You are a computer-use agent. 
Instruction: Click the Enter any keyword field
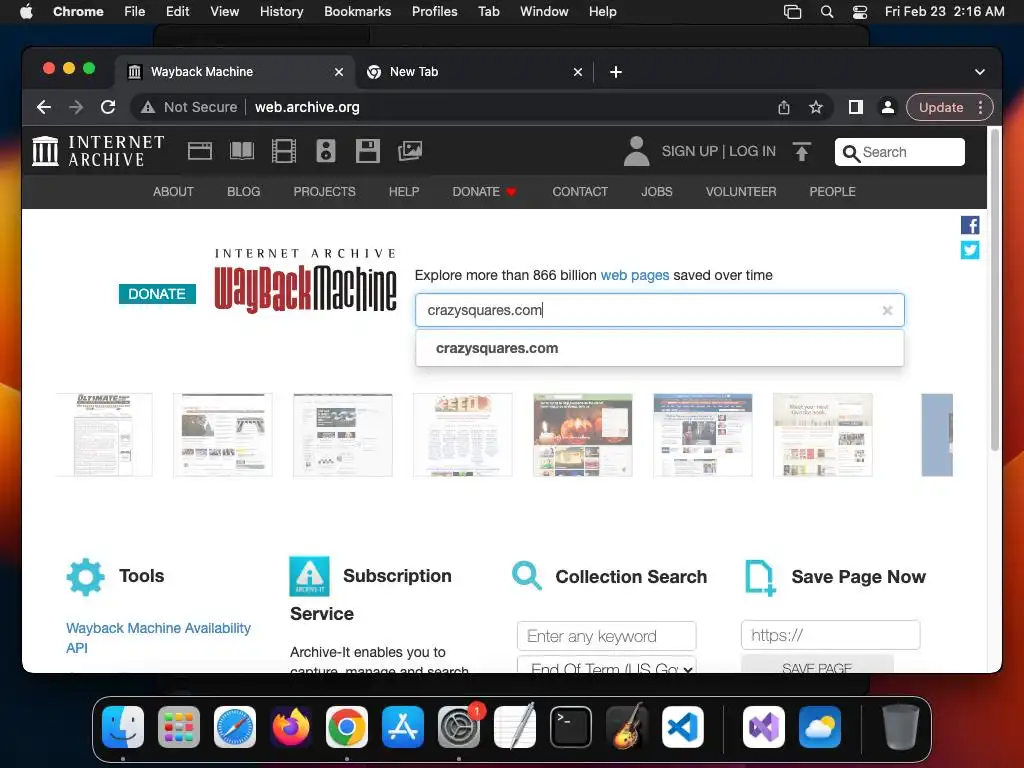tap(607, 636)
